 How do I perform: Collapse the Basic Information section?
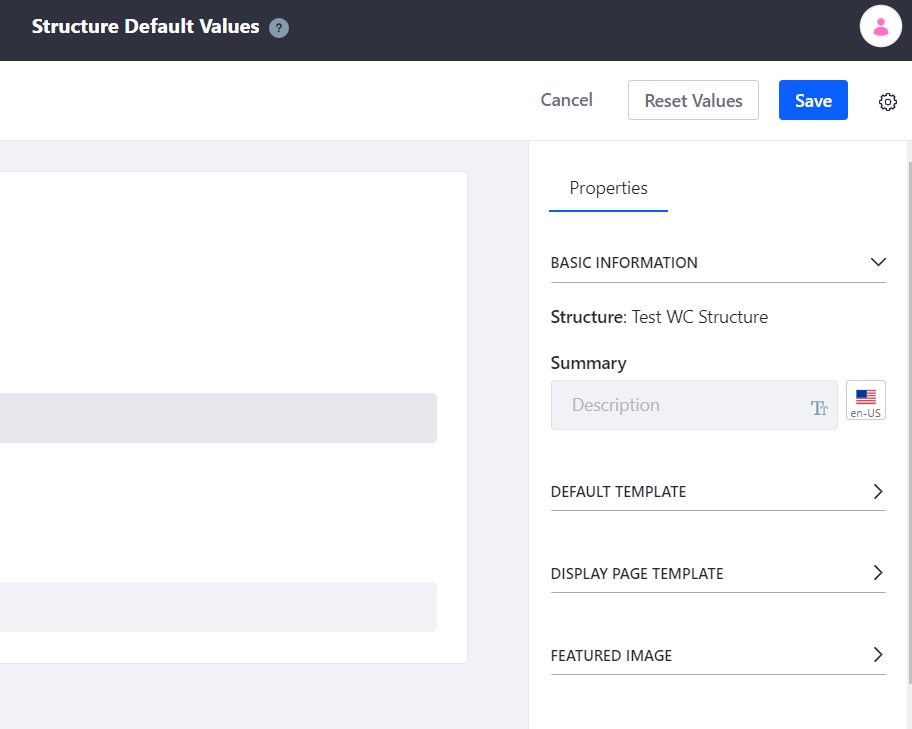[718, 263]
